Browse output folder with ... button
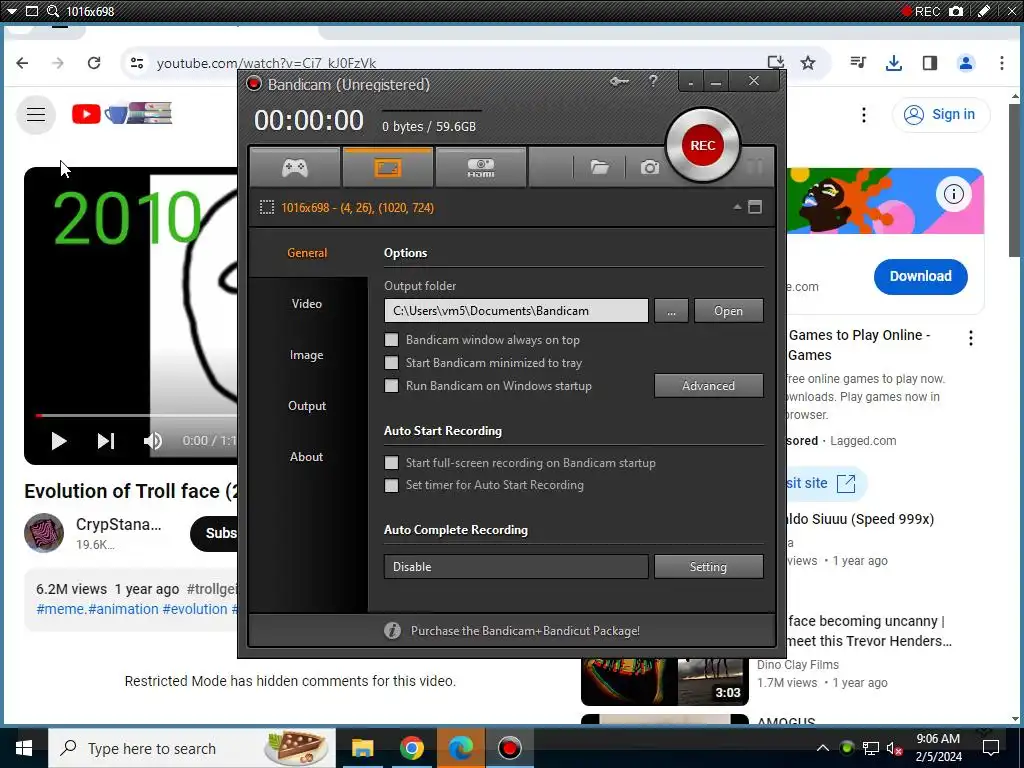Screen dimensions: 1024x768 (x=671, y=311)
